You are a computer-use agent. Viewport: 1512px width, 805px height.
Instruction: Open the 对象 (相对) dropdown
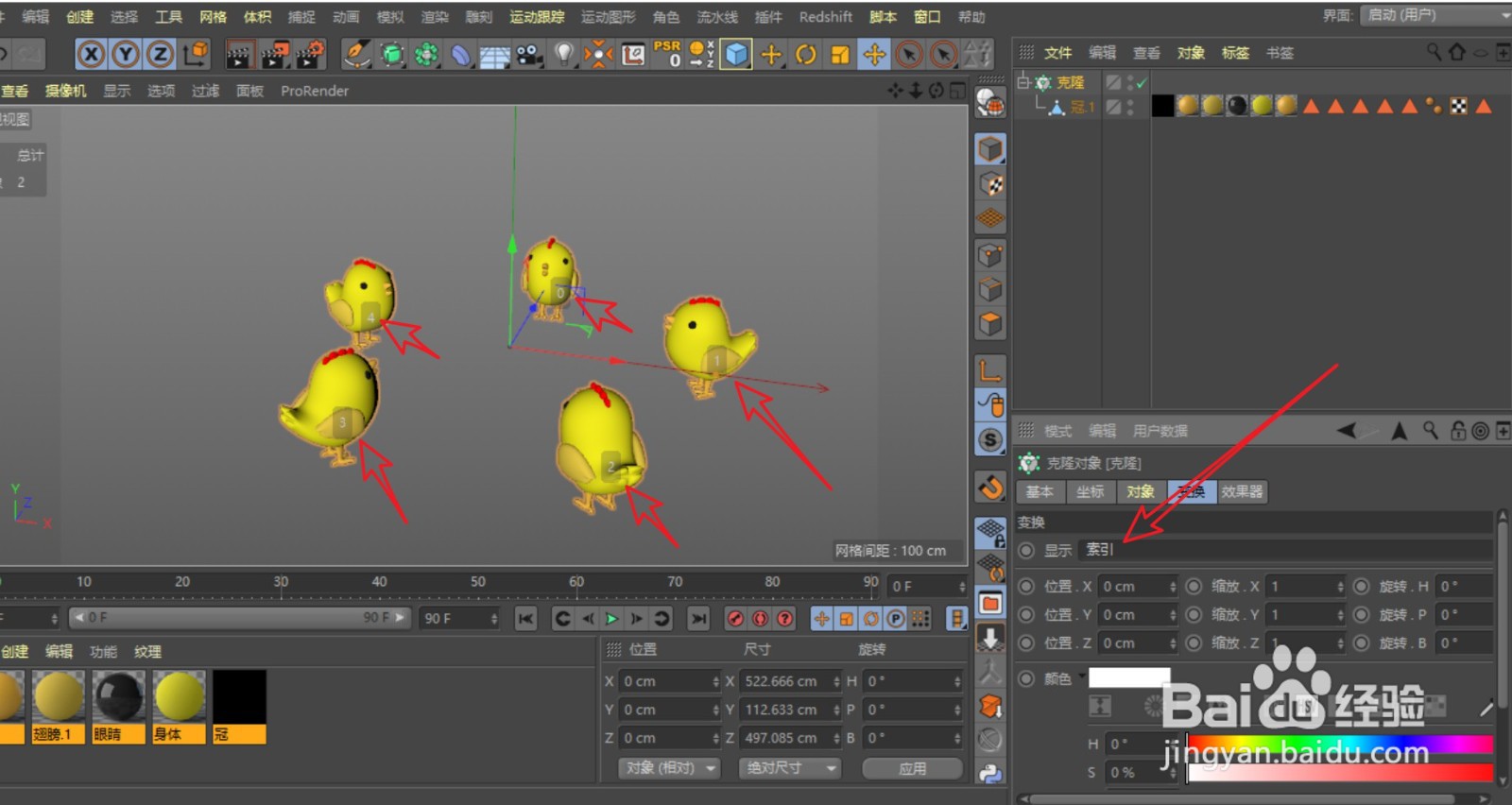point(670,768)
